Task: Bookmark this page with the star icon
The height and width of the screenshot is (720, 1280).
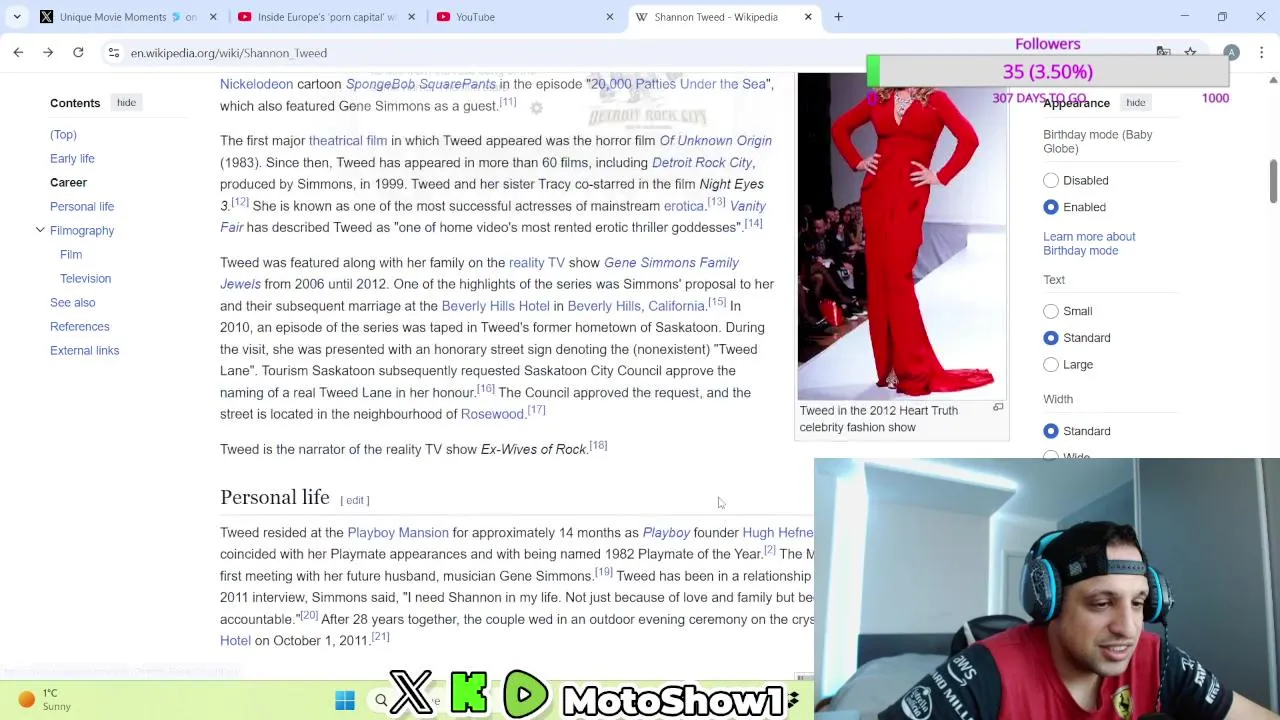Action: (x=1190, y=52)
